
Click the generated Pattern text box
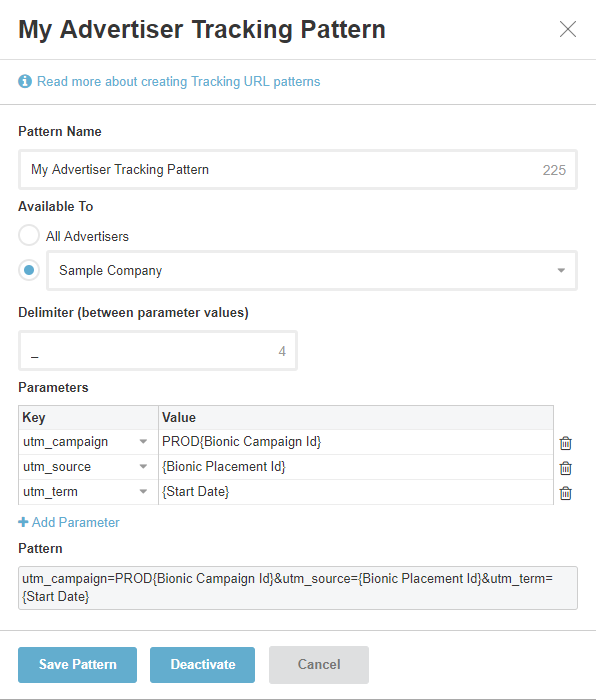pos(298,588)
